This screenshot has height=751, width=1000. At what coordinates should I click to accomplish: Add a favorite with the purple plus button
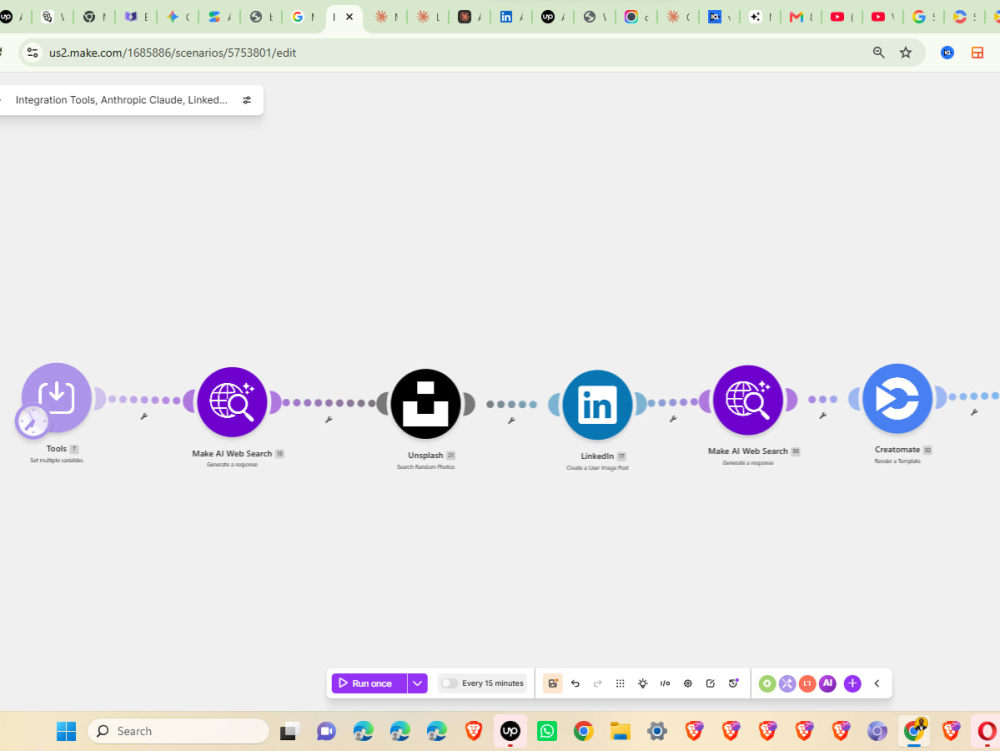click(853, 683)
